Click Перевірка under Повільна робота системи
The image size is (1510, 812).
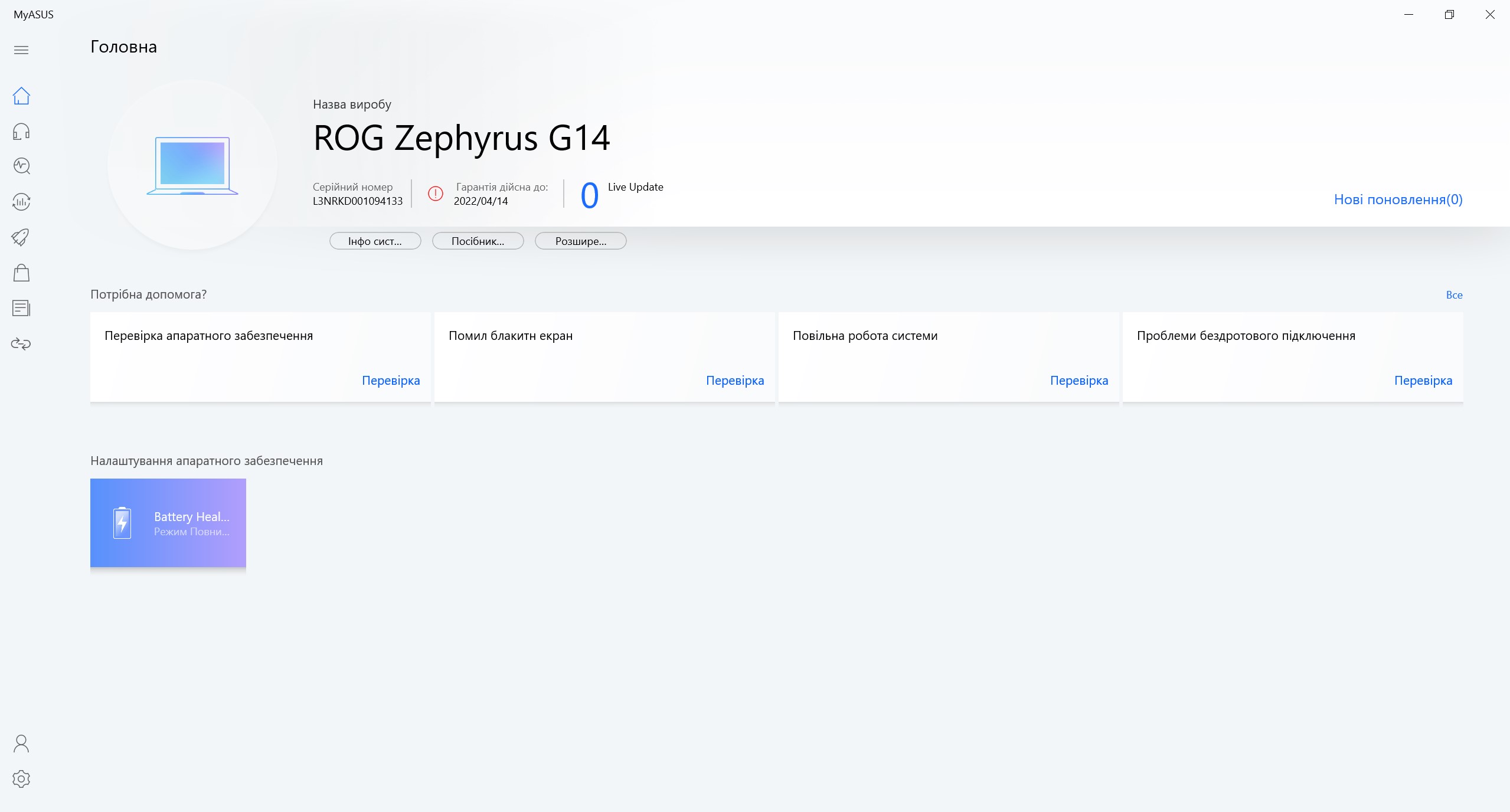[1079, 381]
